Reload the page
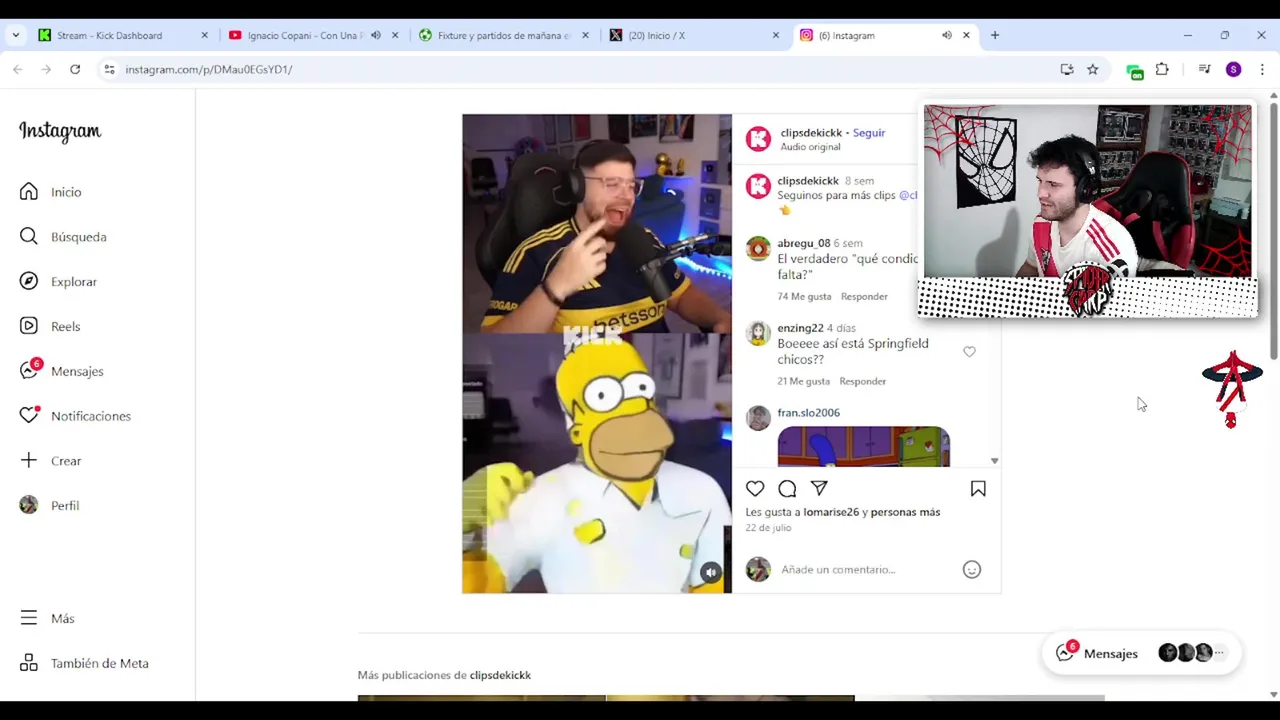The image size is (1280, 720). pyautogui.click(x=75, y=69)
